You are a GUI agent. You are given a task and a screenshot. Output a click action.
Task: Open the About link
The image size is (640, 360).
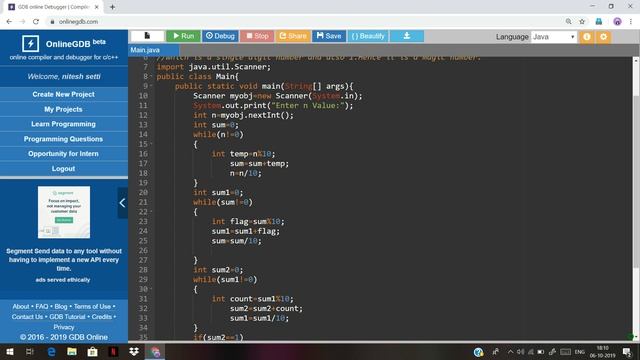21,306
